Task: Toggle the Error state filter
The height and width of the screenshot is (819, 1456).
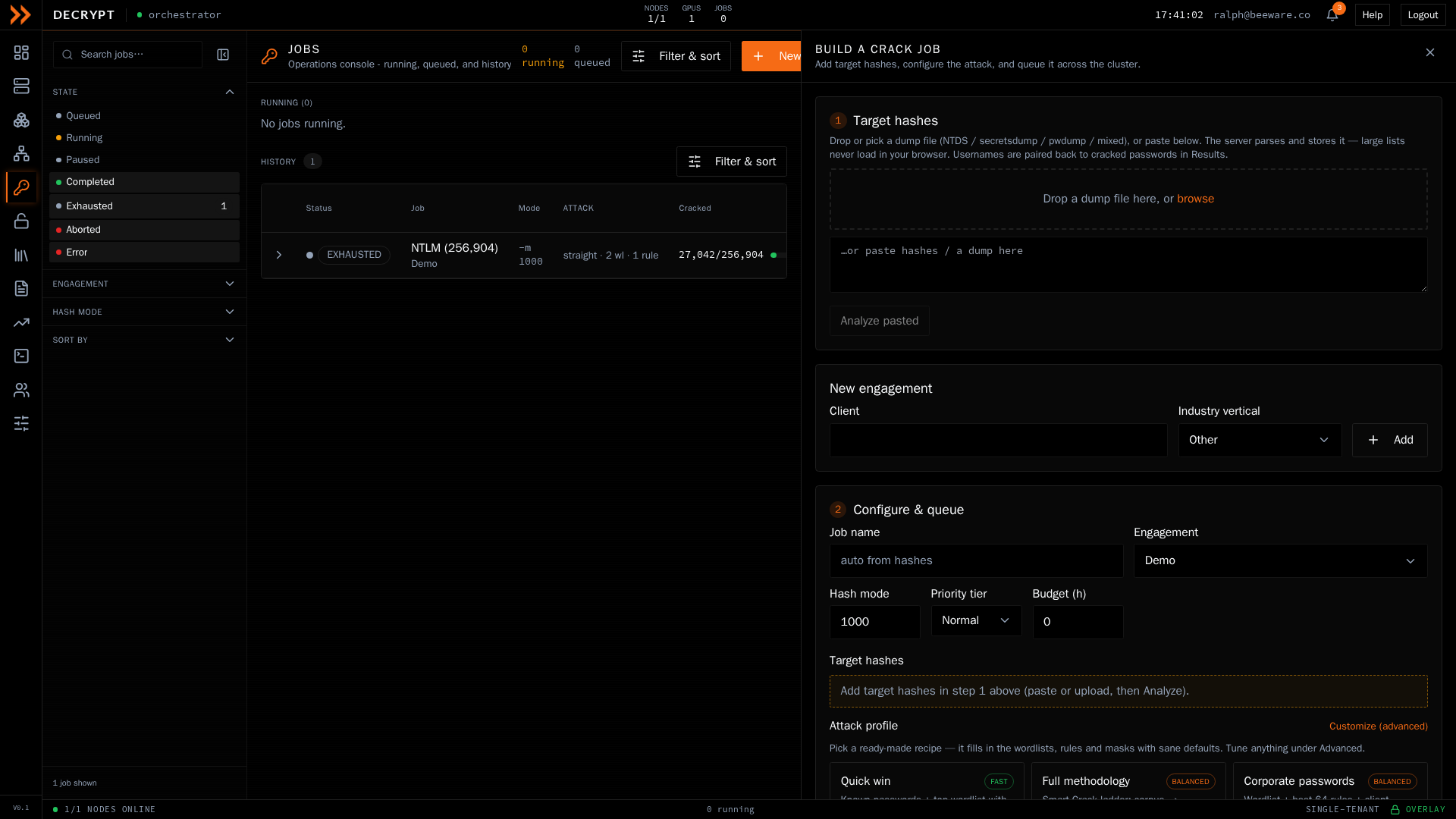Action: coord(144,253)
